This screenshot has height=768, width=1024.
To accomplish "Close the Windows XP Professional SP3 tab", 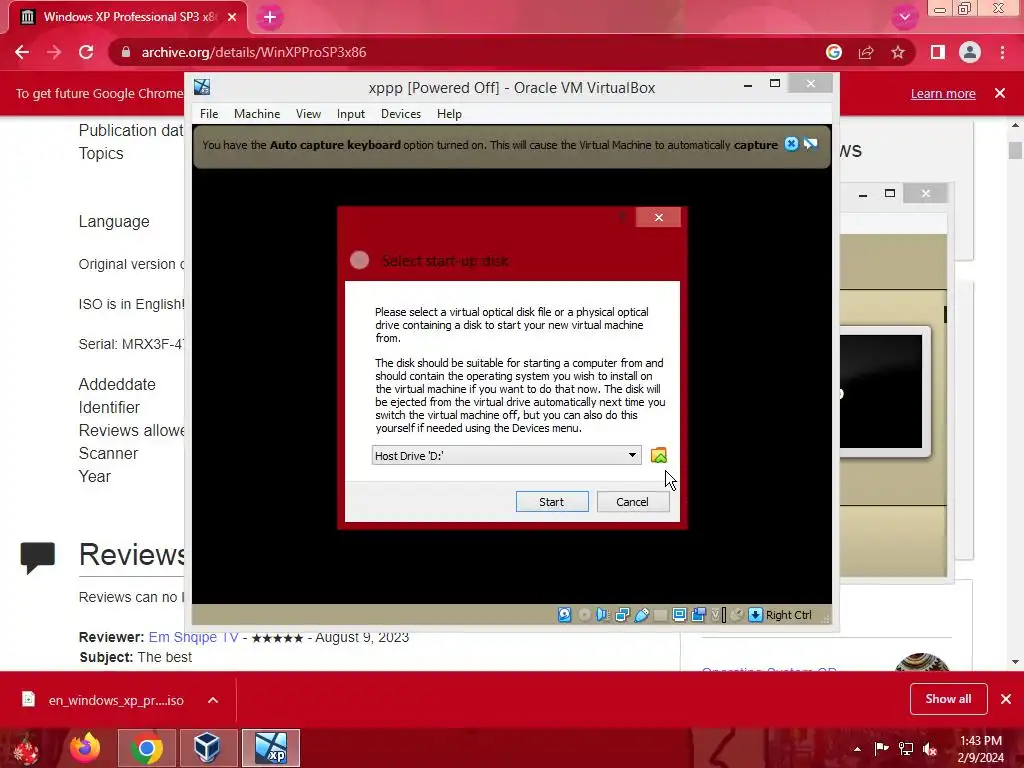I will coord(232,17).
